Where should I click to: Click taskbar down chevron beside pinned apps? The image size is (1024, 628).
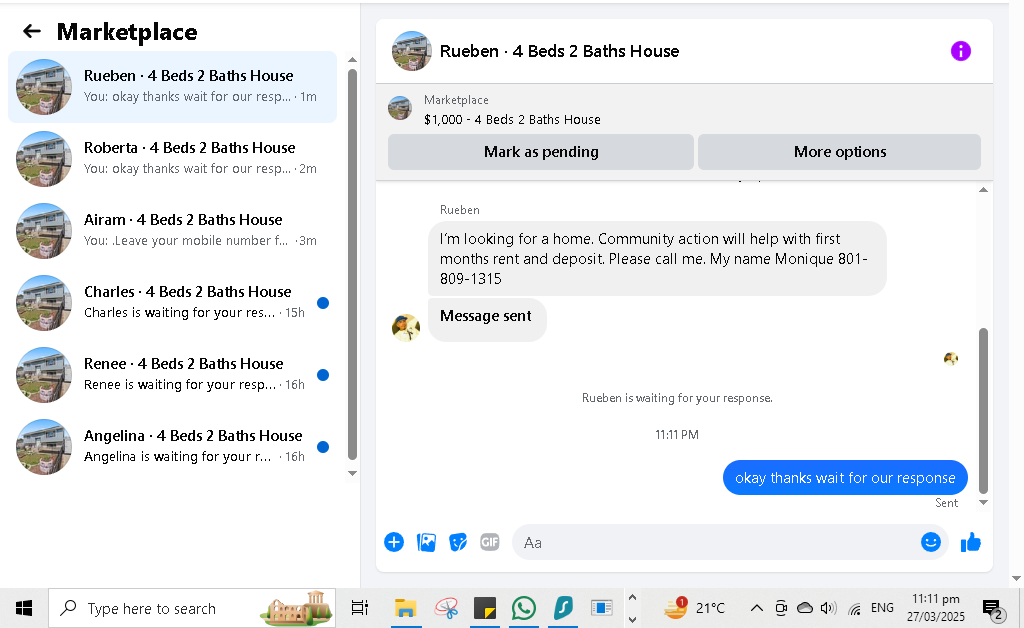click(632, 620)
